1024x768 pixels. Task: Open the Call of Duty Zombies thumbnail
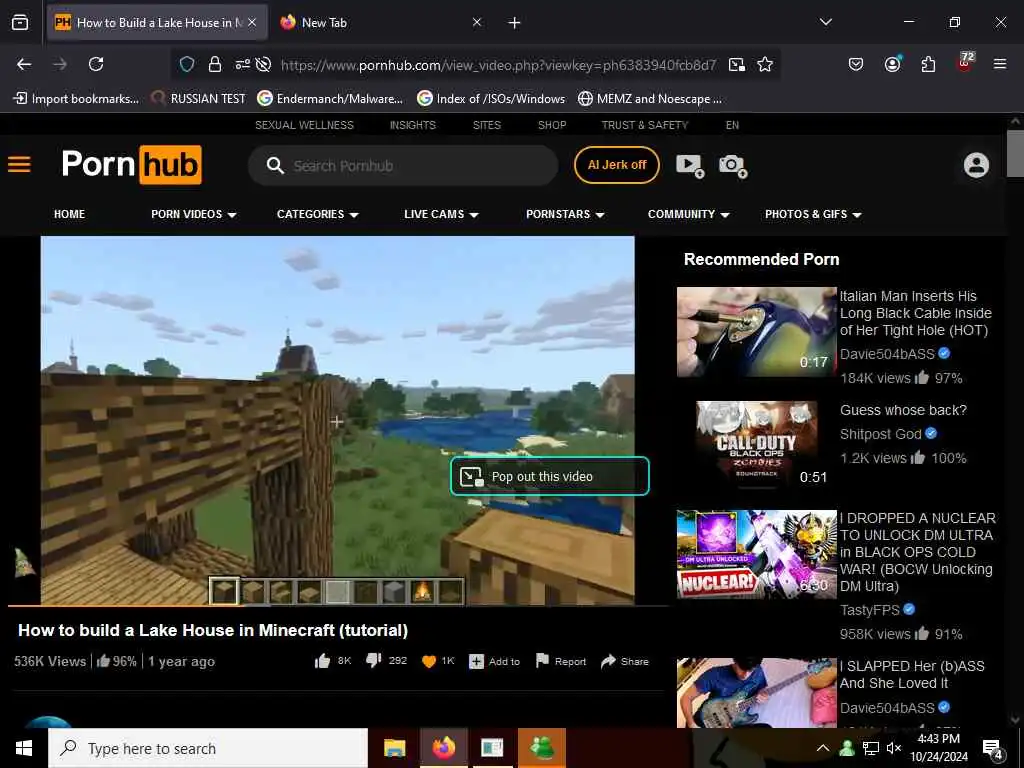click(x=756, y=444)
